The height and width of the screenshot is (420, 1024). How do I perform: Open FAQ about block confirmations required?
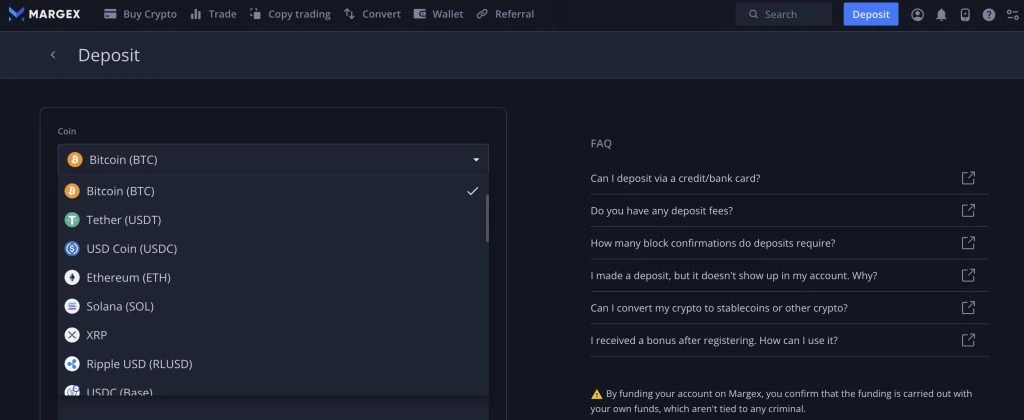point(712,243)
